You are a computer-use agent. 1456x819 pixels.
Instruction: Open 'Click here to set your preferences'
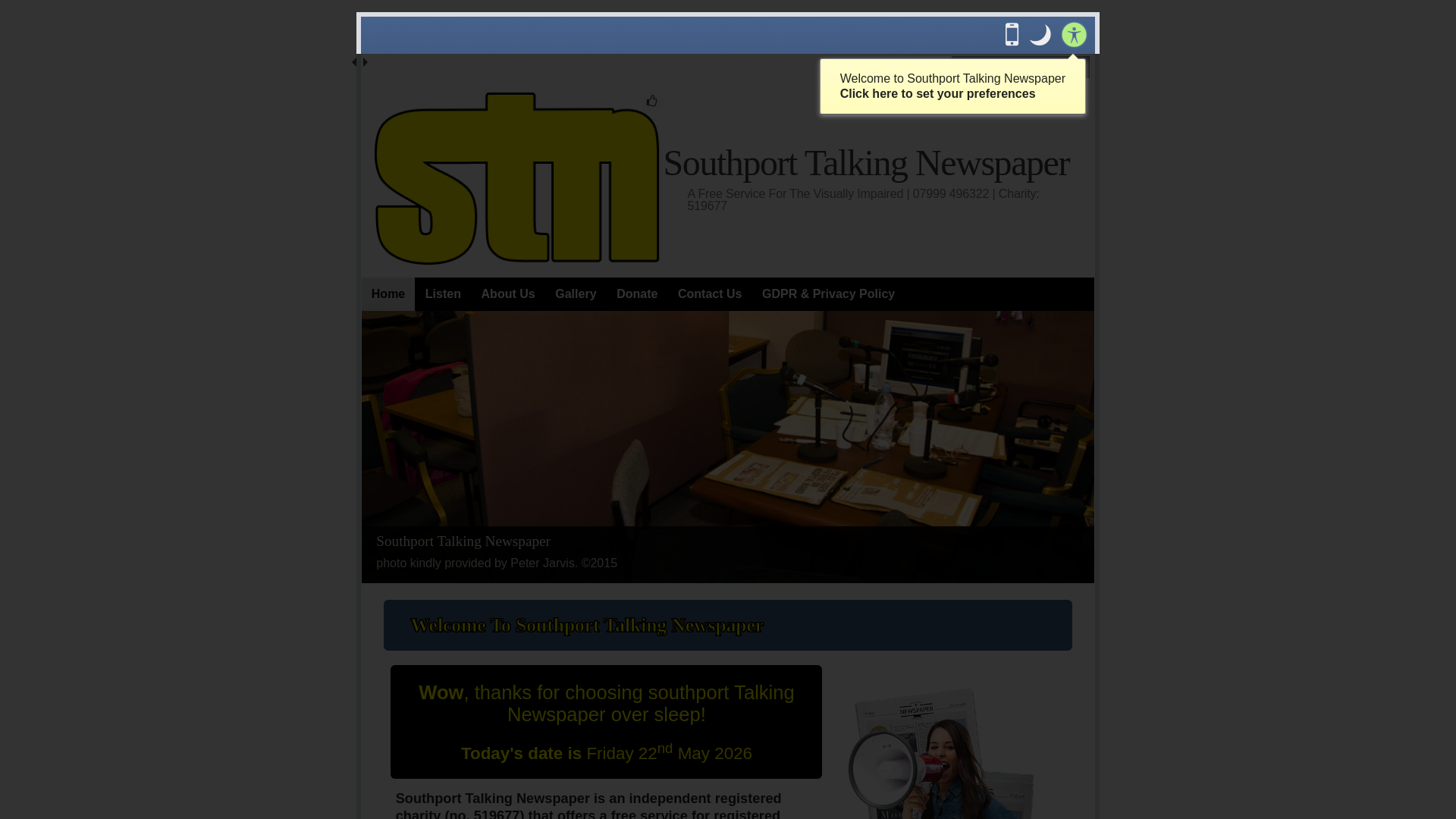tap(937, 94)
